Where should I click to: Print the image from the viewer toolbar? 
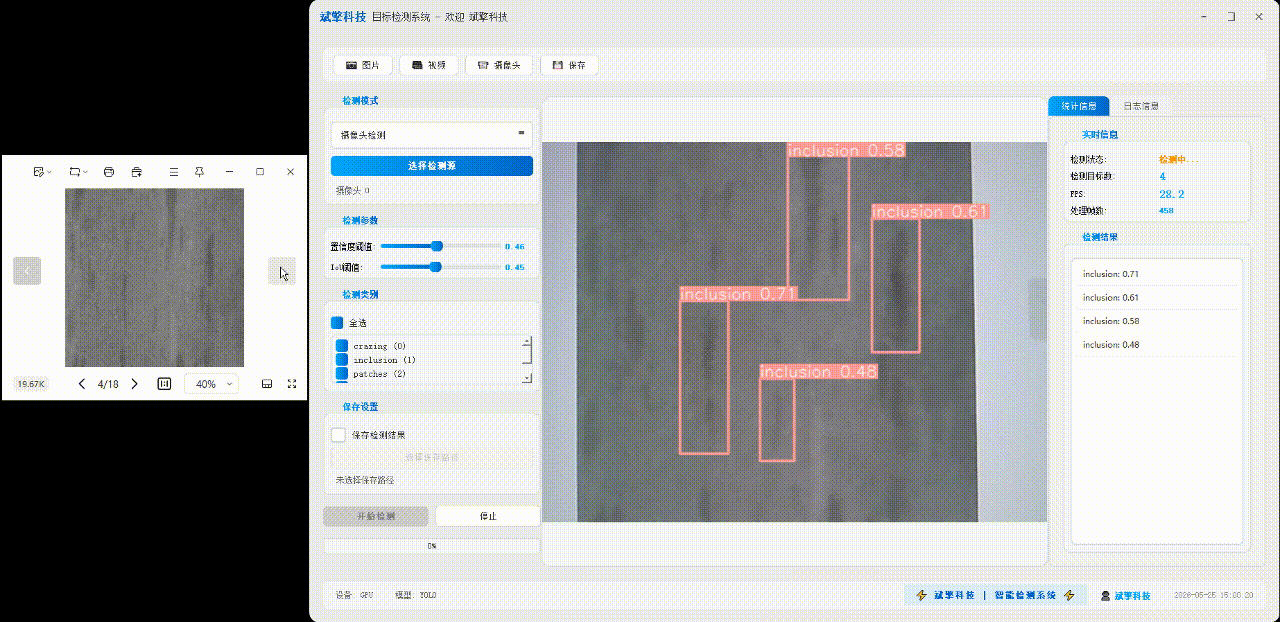click(110, 172)
